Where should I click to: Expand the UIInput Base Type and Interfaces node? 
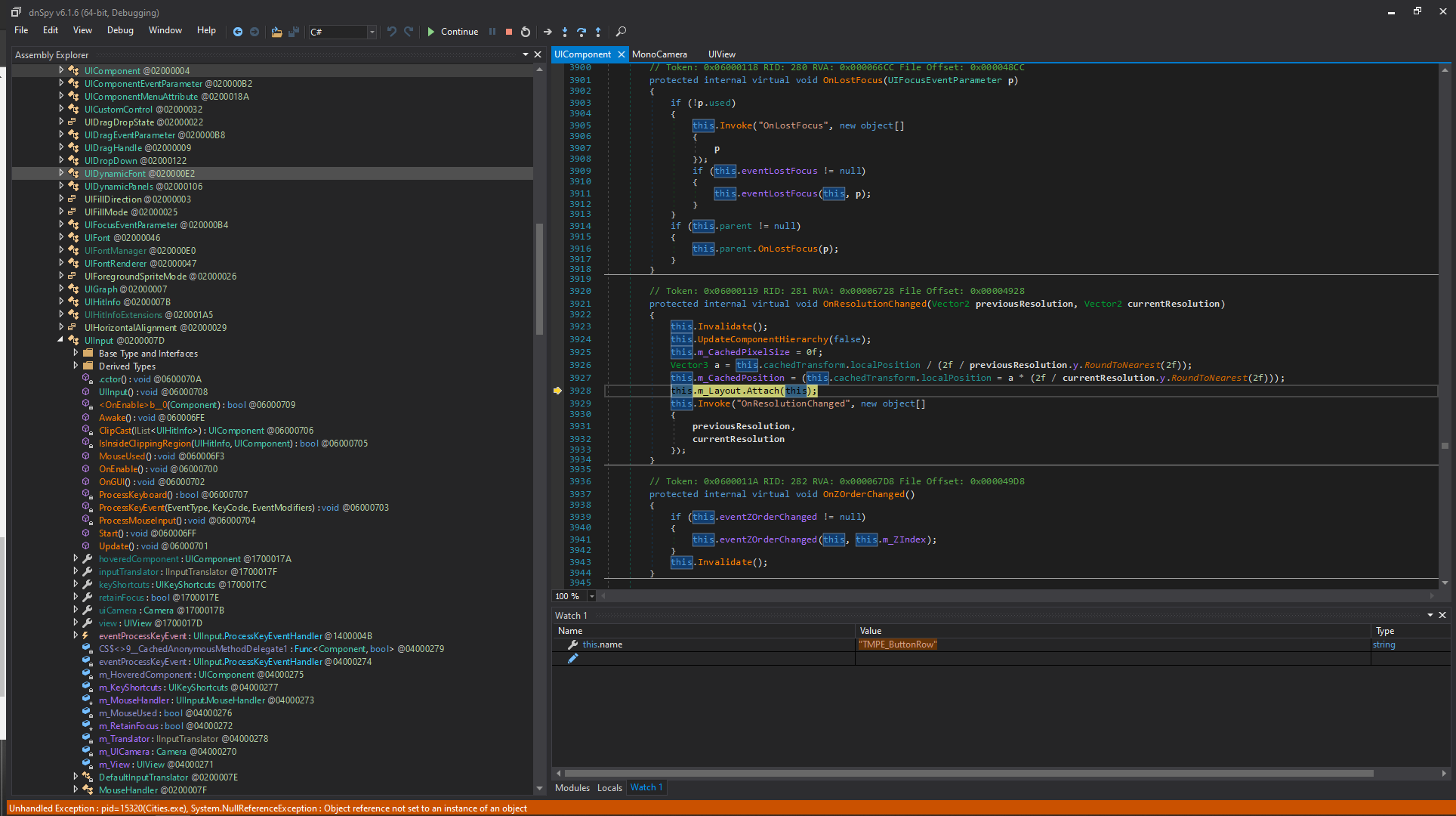point(76,353)
